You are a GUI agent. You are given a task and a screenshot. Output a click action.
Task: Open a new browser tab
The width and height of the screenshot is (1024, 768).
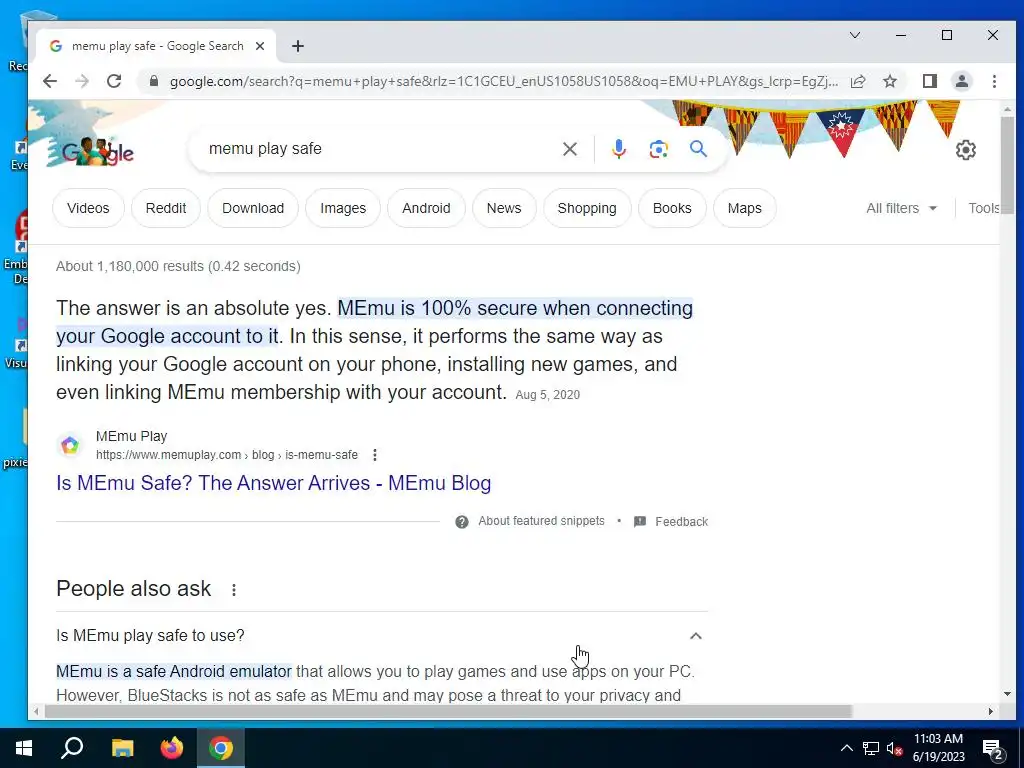coord(298,46)
